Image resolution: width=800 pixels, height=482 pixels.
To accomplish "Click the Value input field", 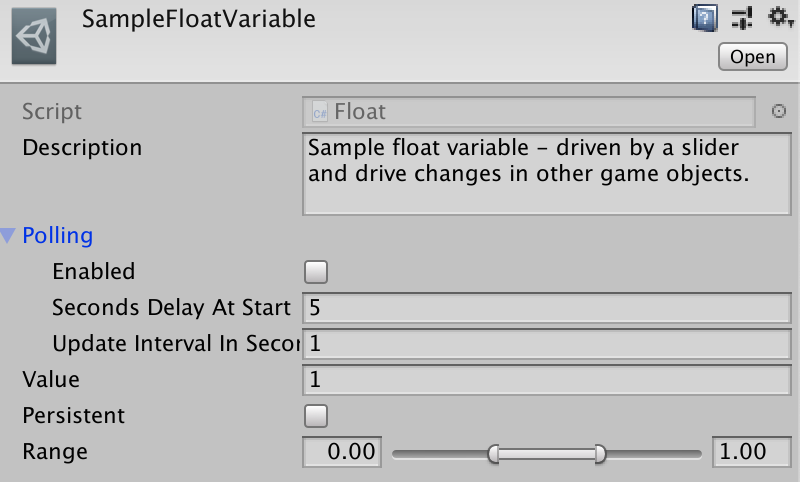I will tap(546, 379).
